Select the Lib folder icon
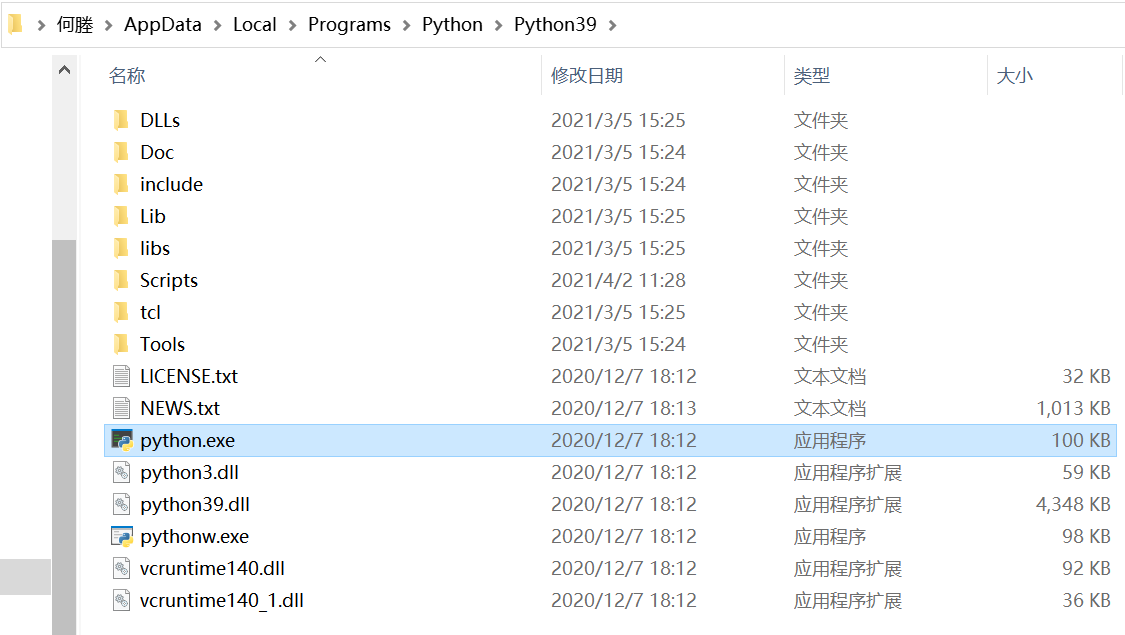1125x635 pixels. (121, 216)
